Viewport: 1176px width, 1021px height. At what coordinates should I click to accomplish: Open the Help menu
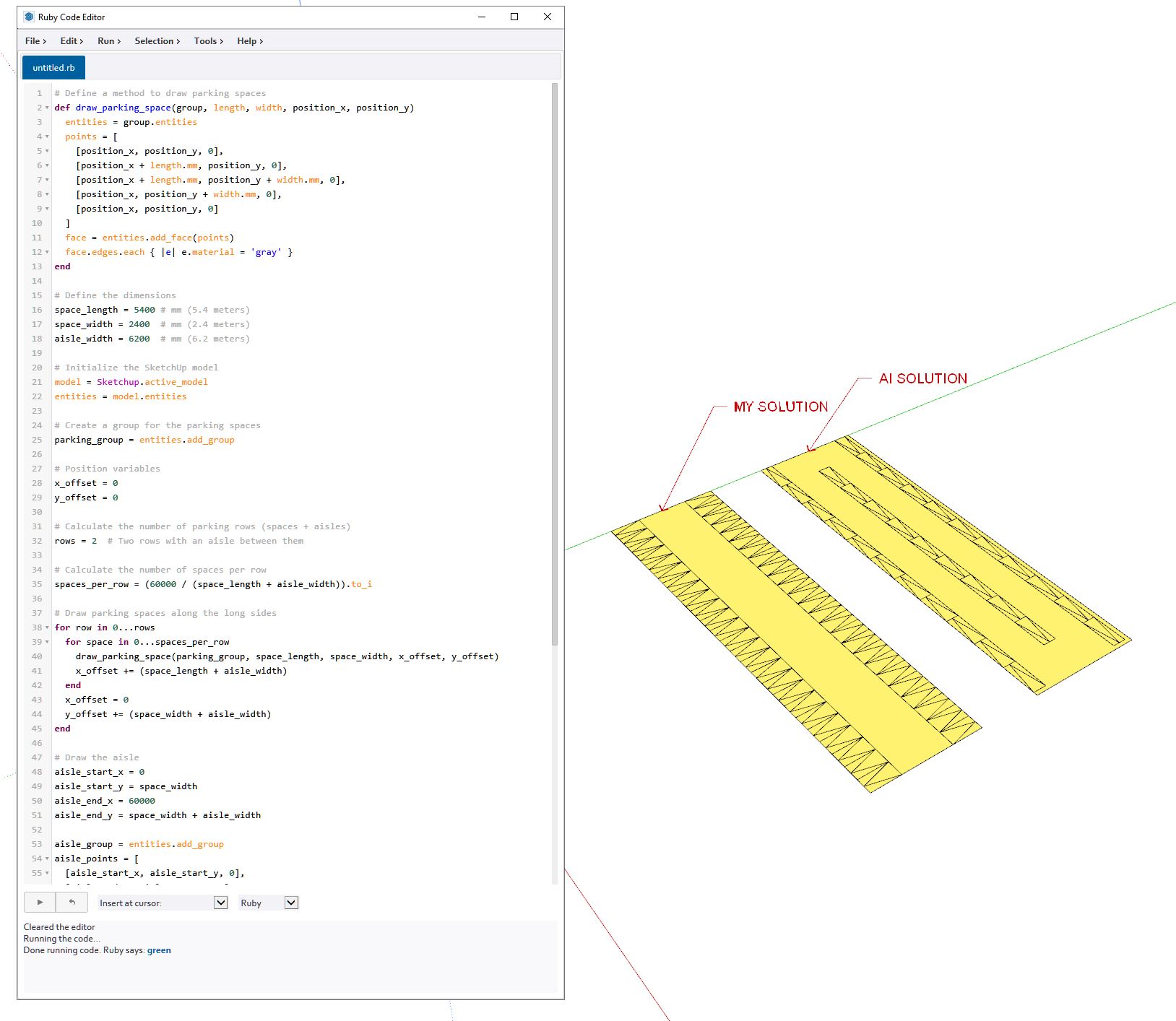point(250,41)
